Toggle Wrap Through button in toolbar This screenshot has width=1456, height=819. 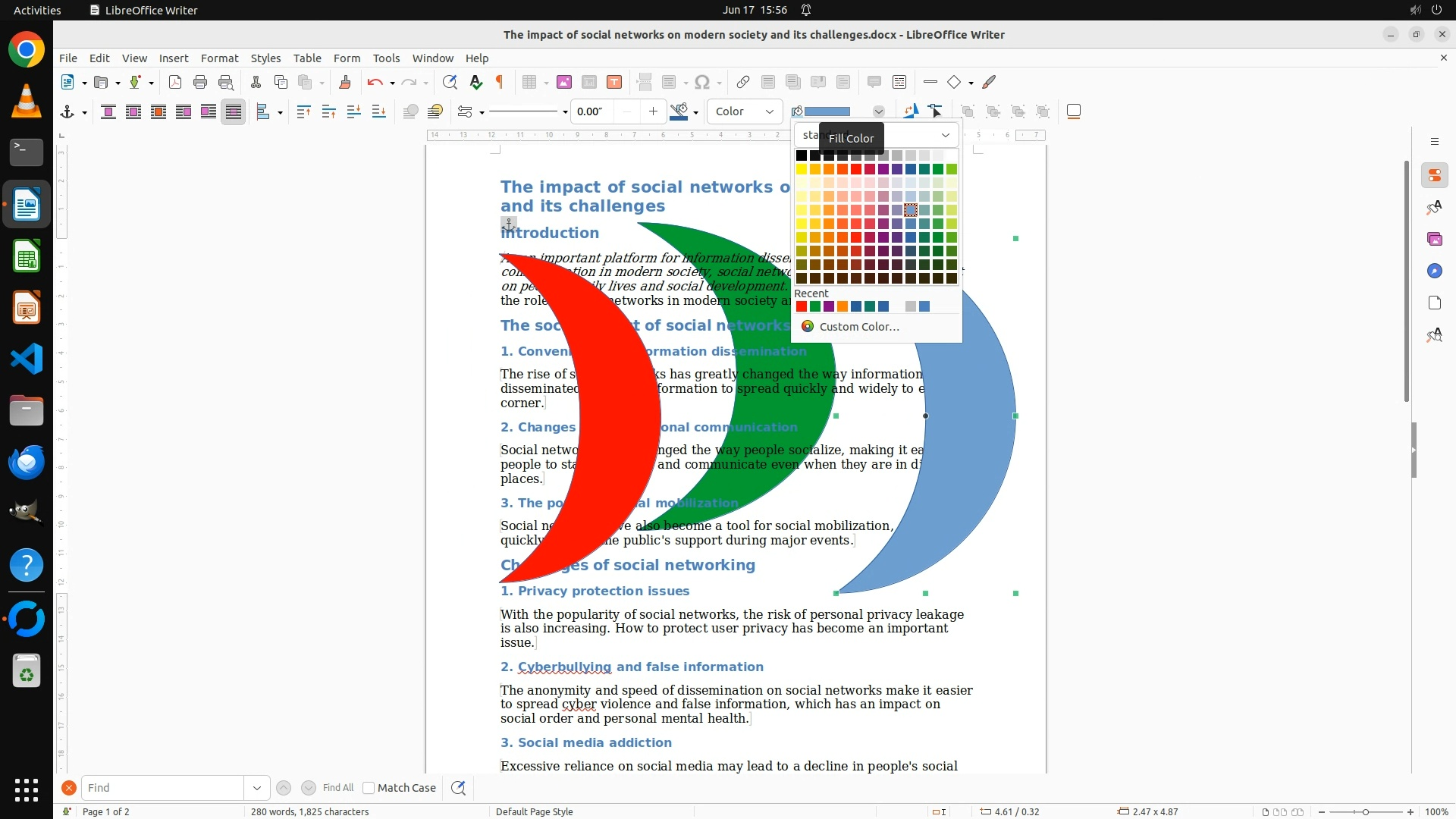(x=234, y=111)
